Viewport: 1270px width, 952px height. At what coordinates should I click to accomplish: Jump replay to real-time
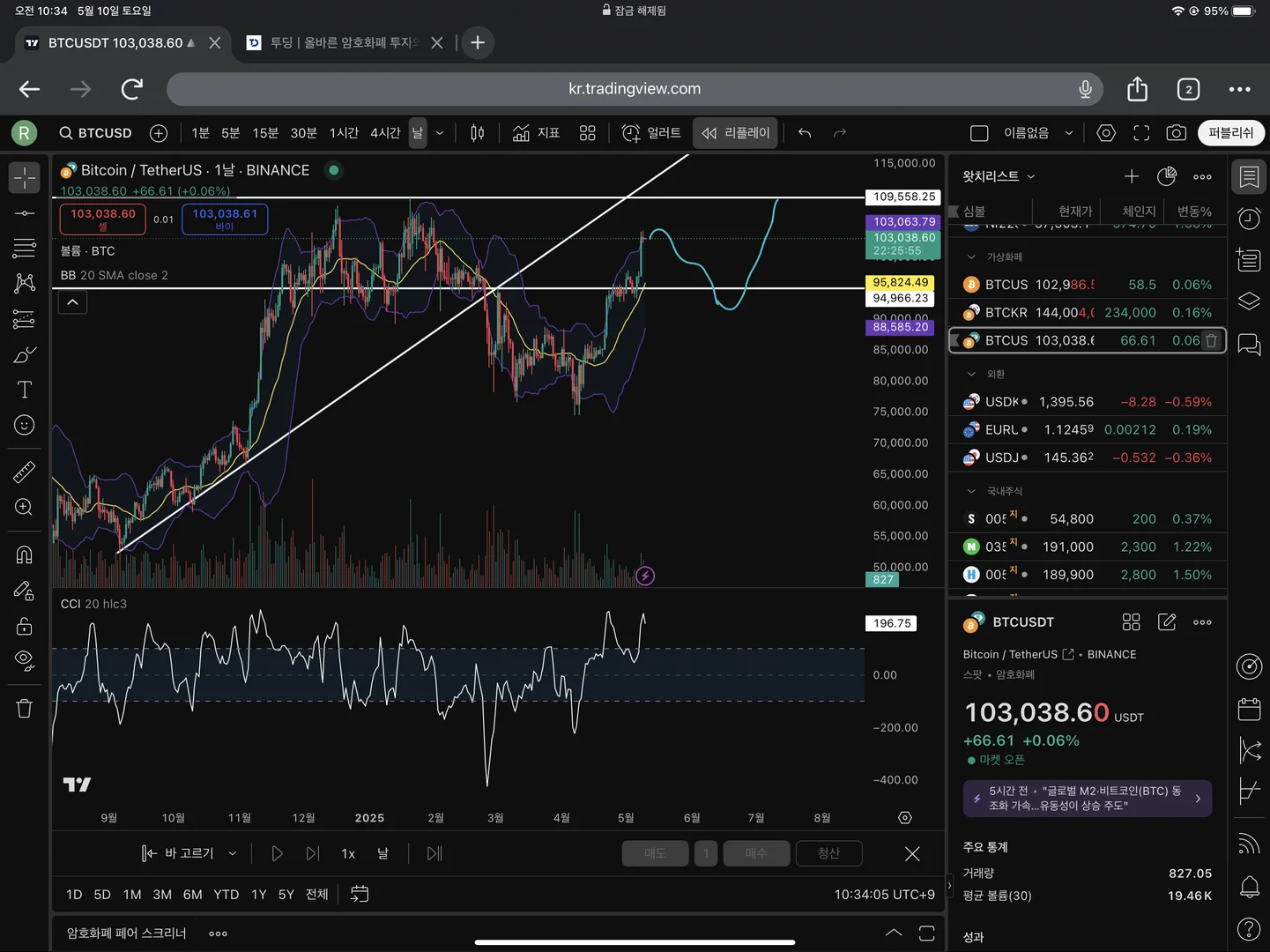pyautogui.click(x=434, y=853)
